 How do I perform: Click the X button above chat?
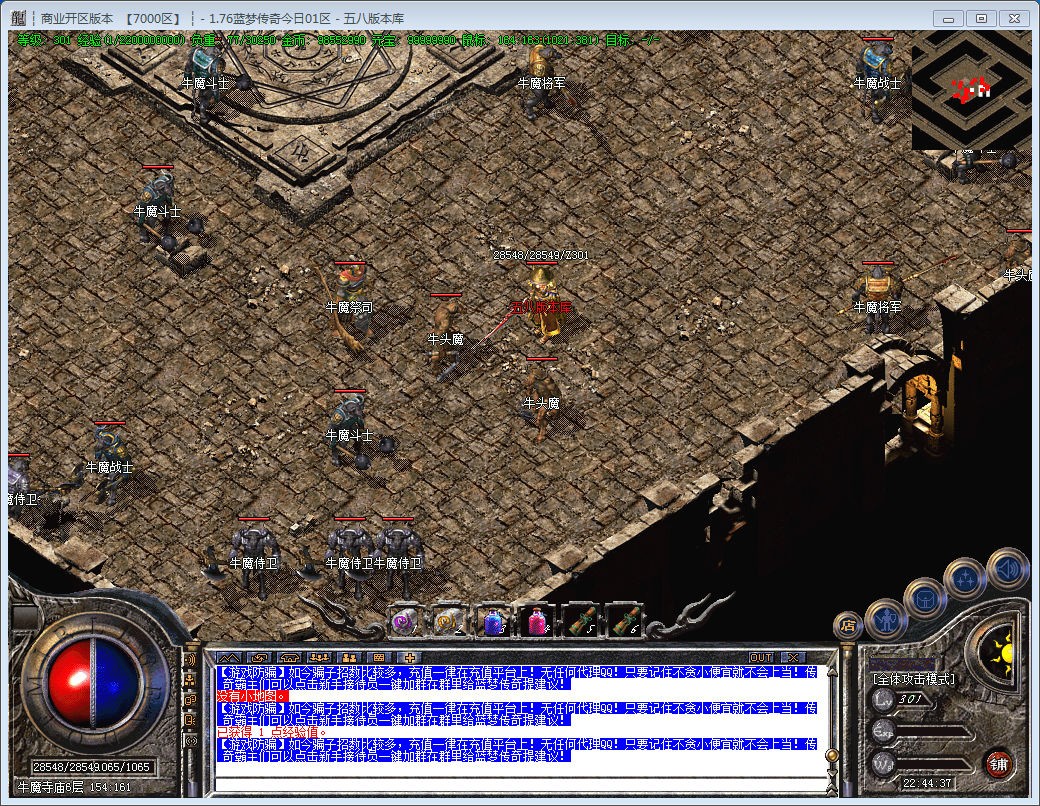(793, 657)
